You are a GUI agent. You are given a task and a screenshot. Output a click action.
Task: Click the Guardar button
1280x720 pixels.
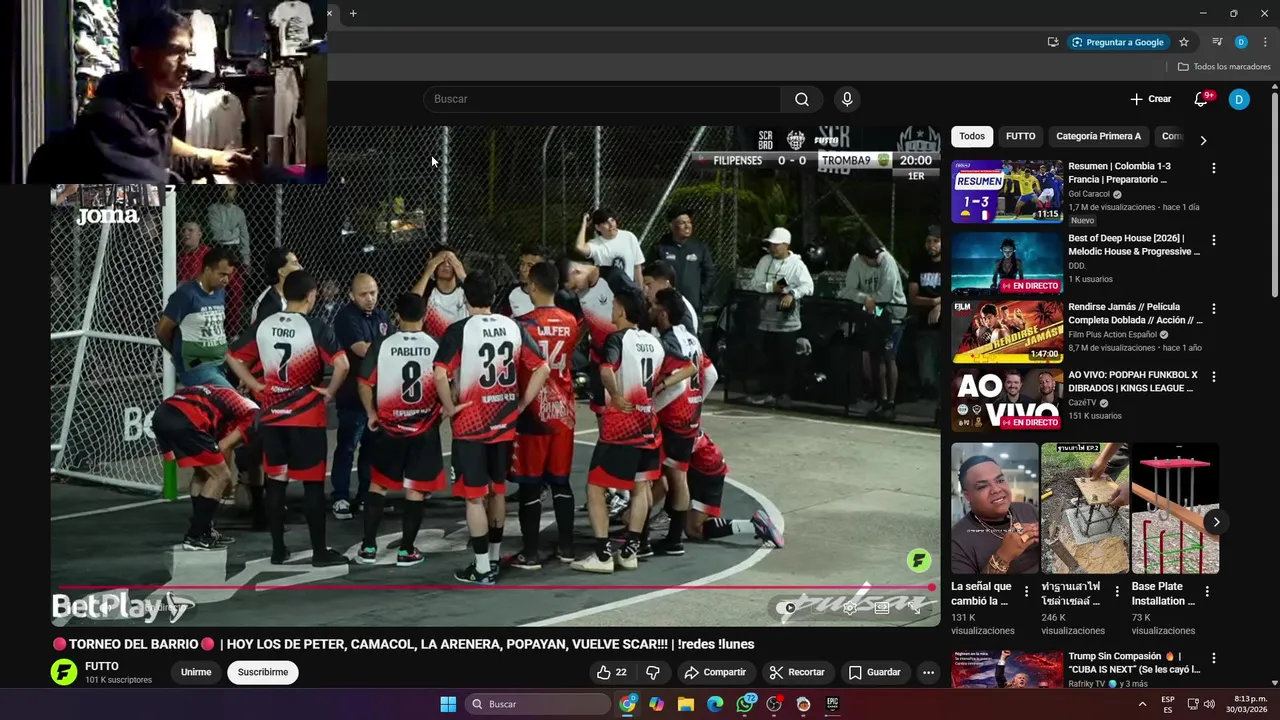[x=875, y=672]
